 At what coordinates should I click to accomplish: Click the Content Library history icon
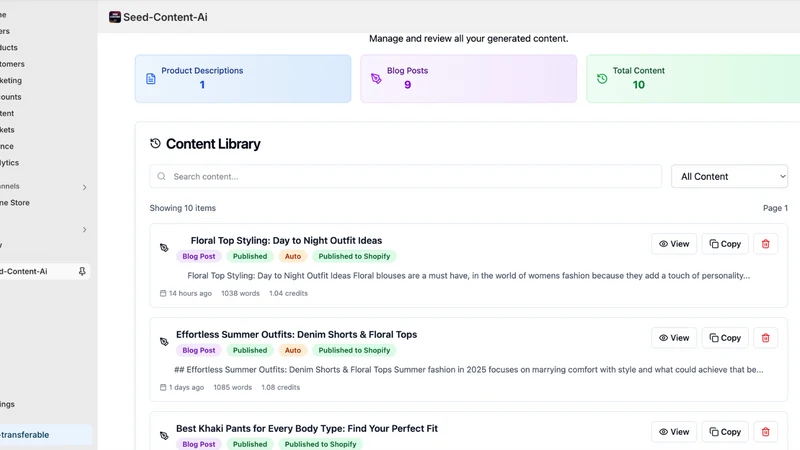pos(155,143)
